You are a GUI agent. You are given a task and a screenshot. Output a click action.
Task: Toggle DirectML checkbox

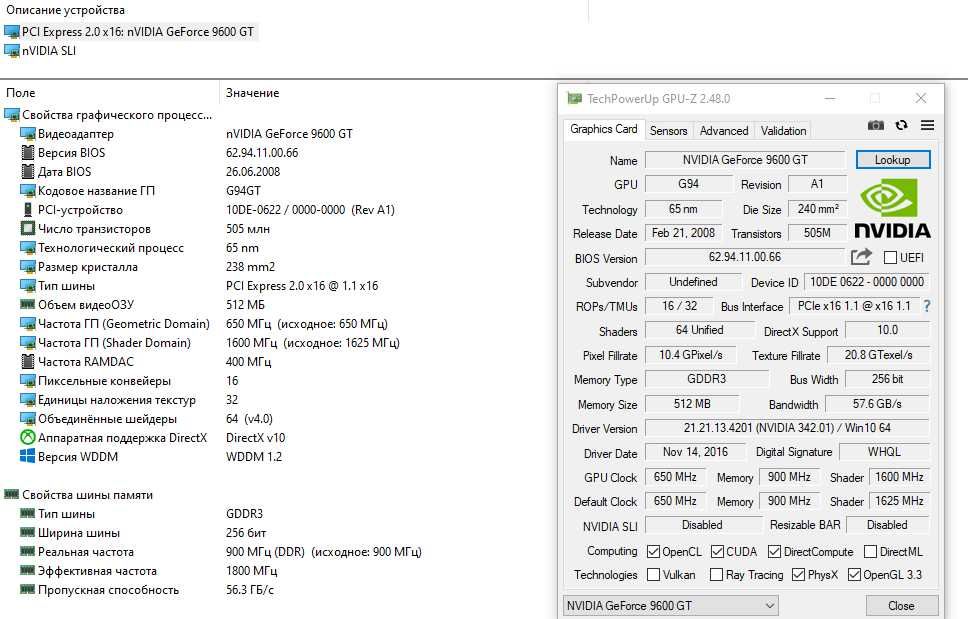pyautogui.click(x=870, y=551)
